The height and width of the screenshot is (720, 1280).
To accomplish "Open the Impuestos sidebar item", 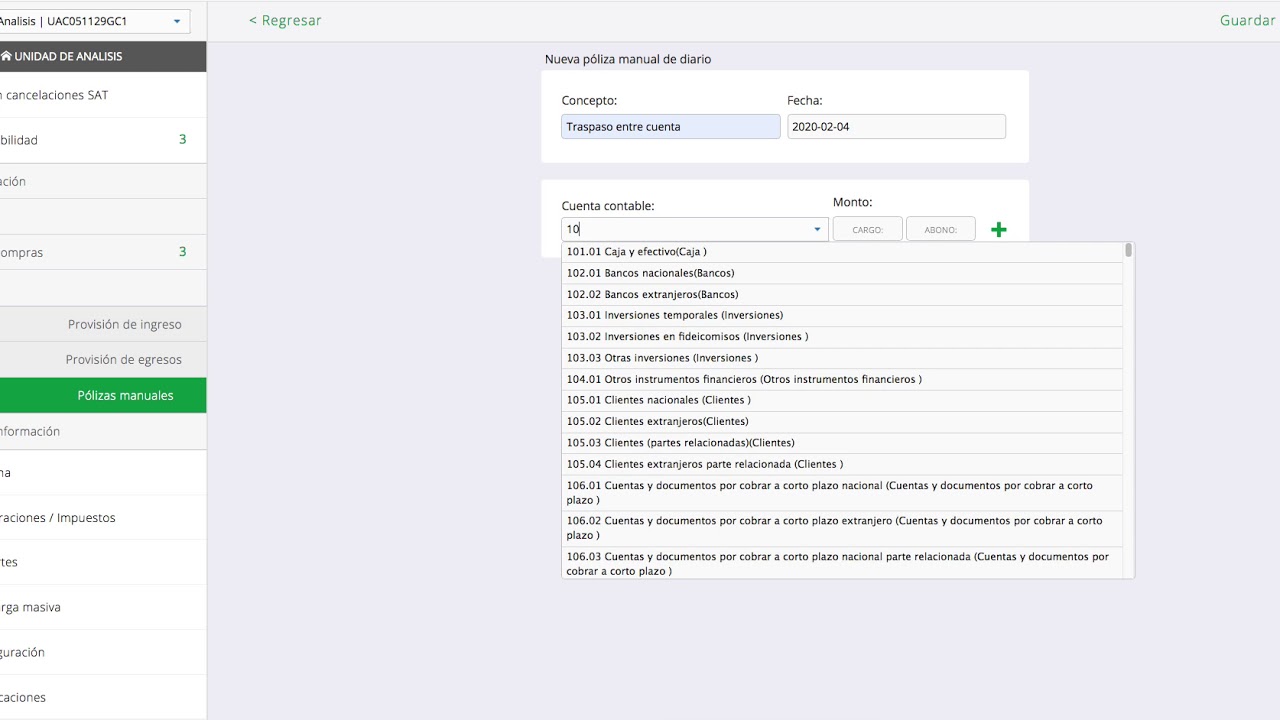I will (x=103, y=518).
